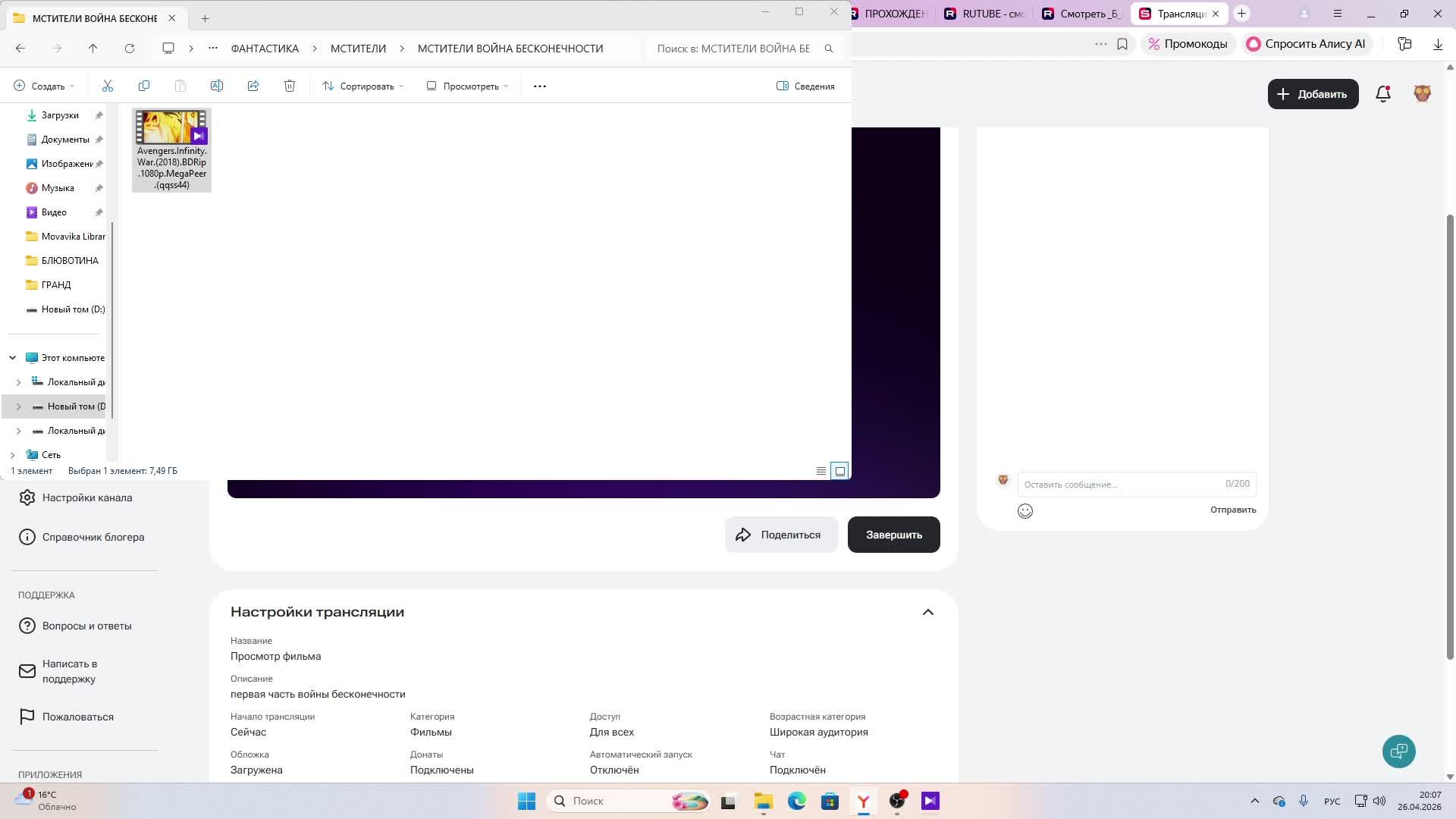Expand the Сеть tree node
Viewport: 1456px width, 819px height.
[12, 455]
